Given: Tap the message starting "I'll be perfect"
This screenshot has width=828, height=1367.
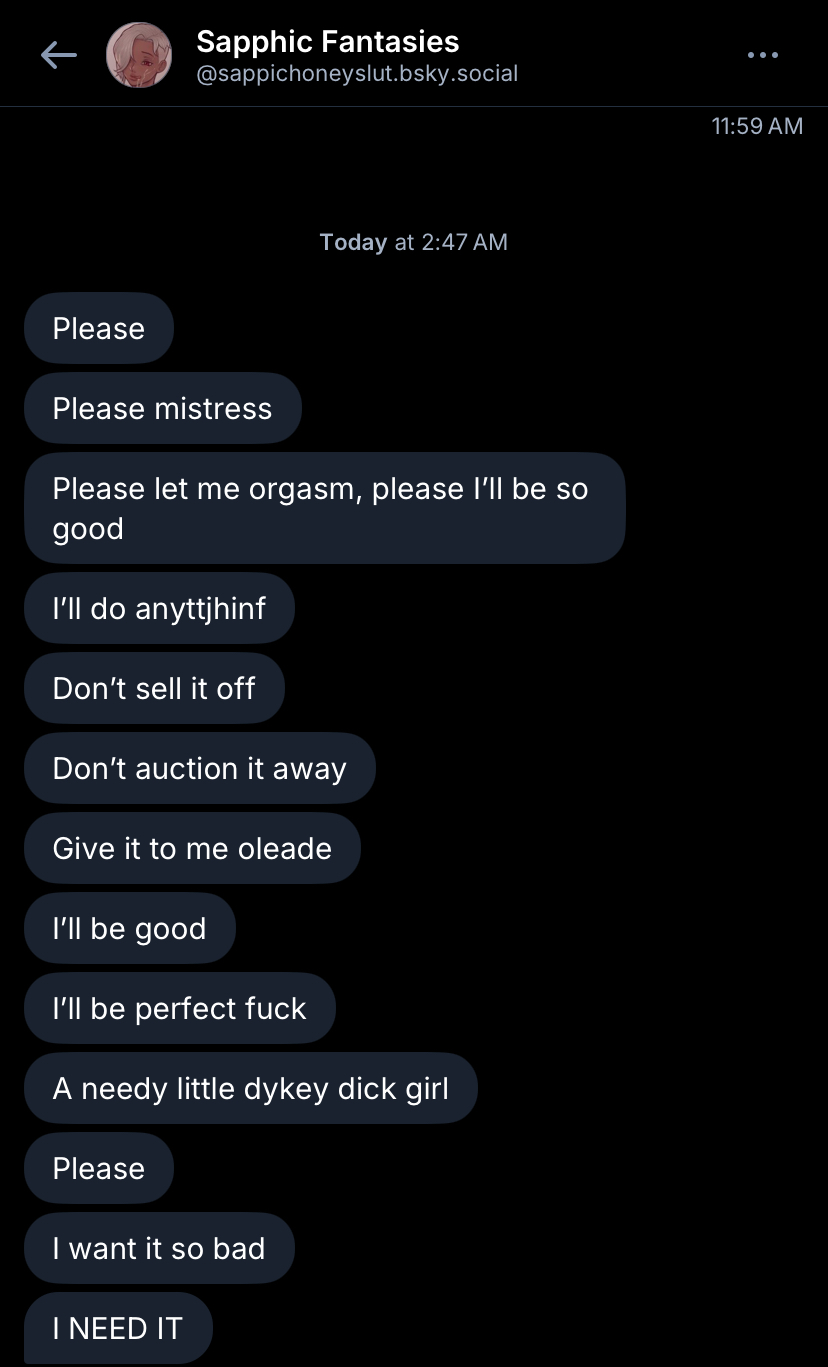Looking at the screenshot, I should tap(179, 1008).
